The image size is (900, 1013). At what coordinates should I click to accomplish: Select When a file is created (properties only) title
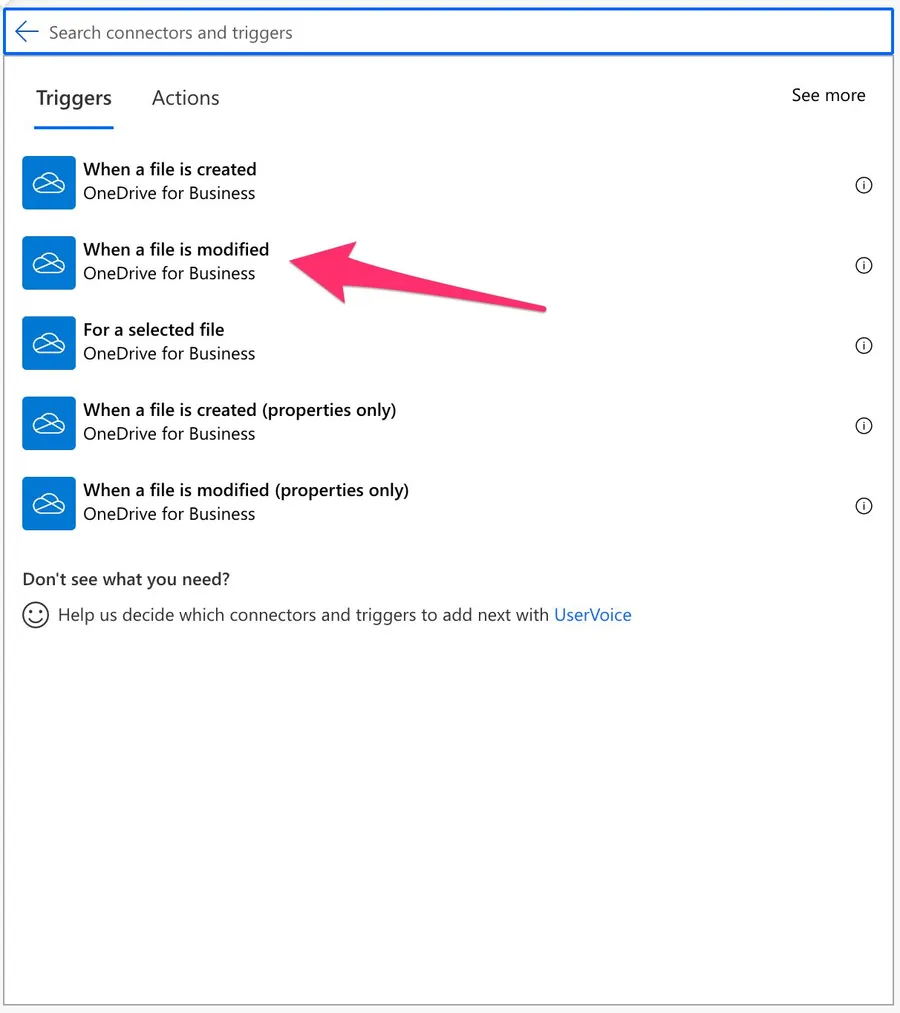[x=240, y=410]
